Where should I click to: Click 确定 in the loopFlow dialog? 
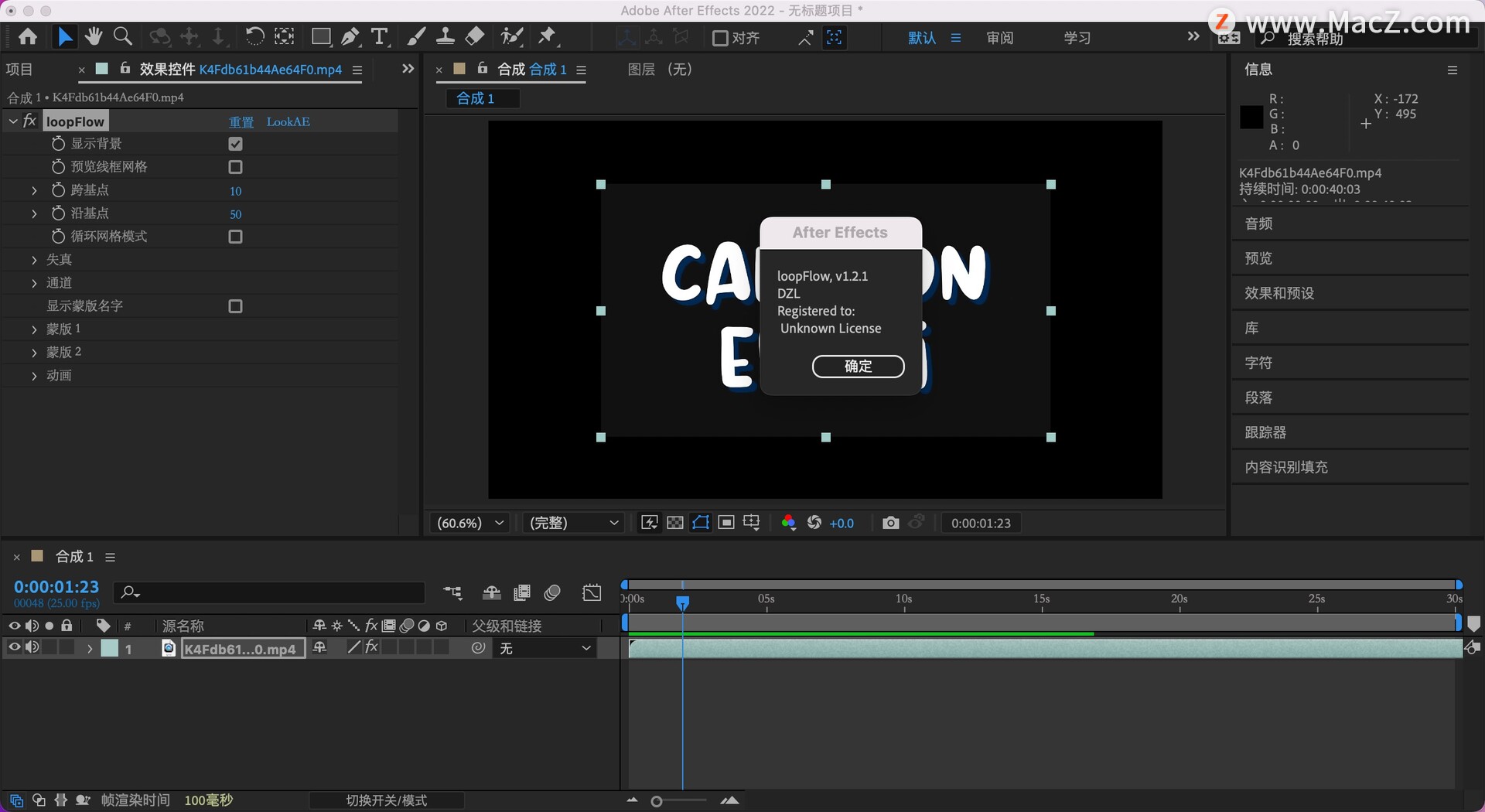tap(858, 367)
